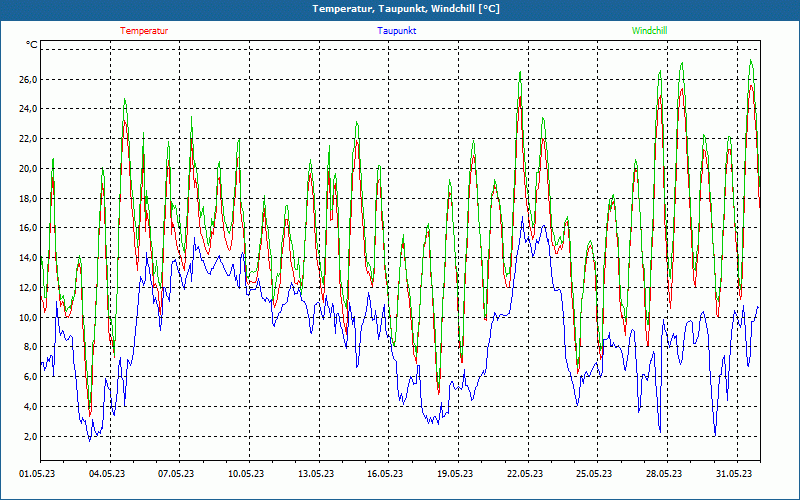Click the 25.05.23 date label
800x500 pixels.
tap(594, 474)
